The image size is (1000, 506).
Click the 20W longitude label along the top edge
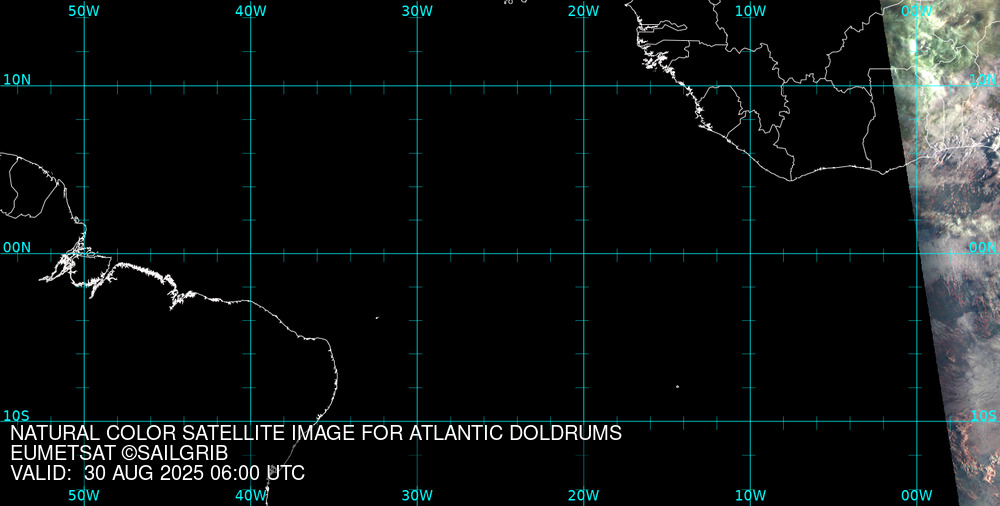click(x=584, y=11)
